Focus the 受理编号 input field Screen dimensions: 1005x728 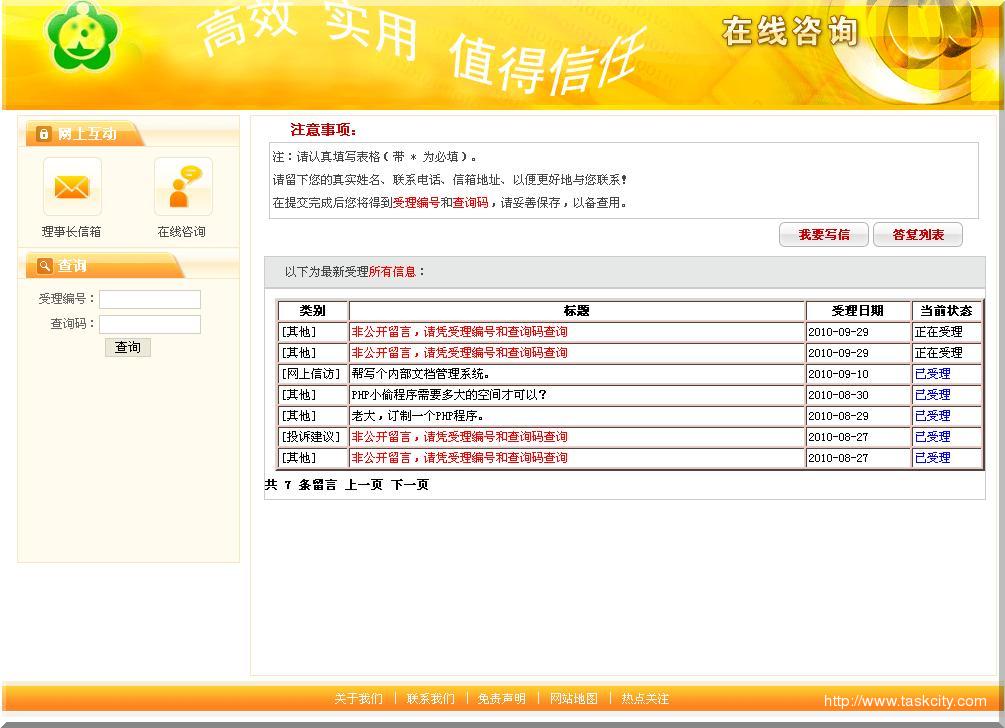(150, 299)
